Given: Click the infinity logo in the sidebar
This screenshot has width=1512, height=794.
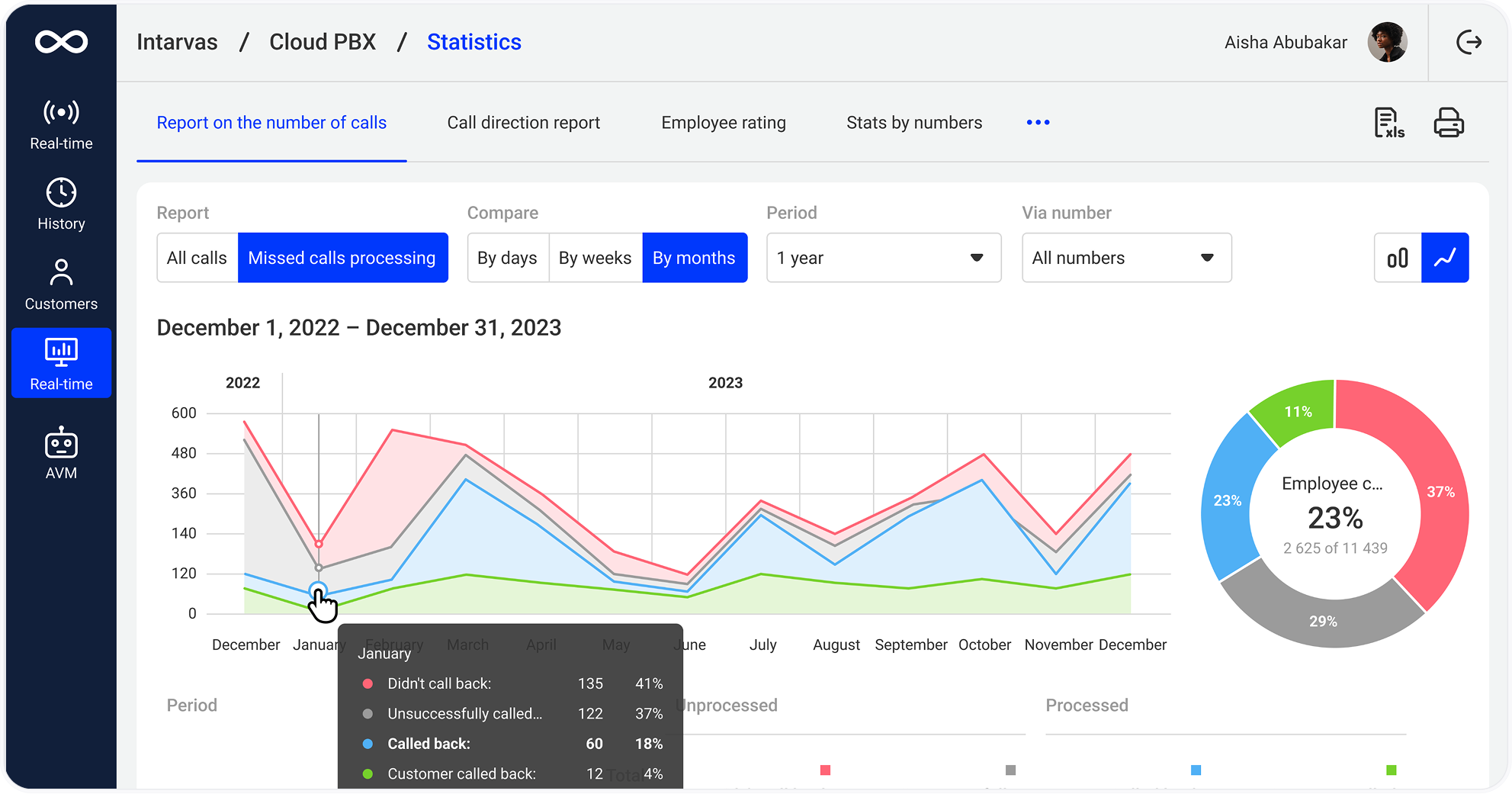Looking at the screenshot, I should 61,42.
